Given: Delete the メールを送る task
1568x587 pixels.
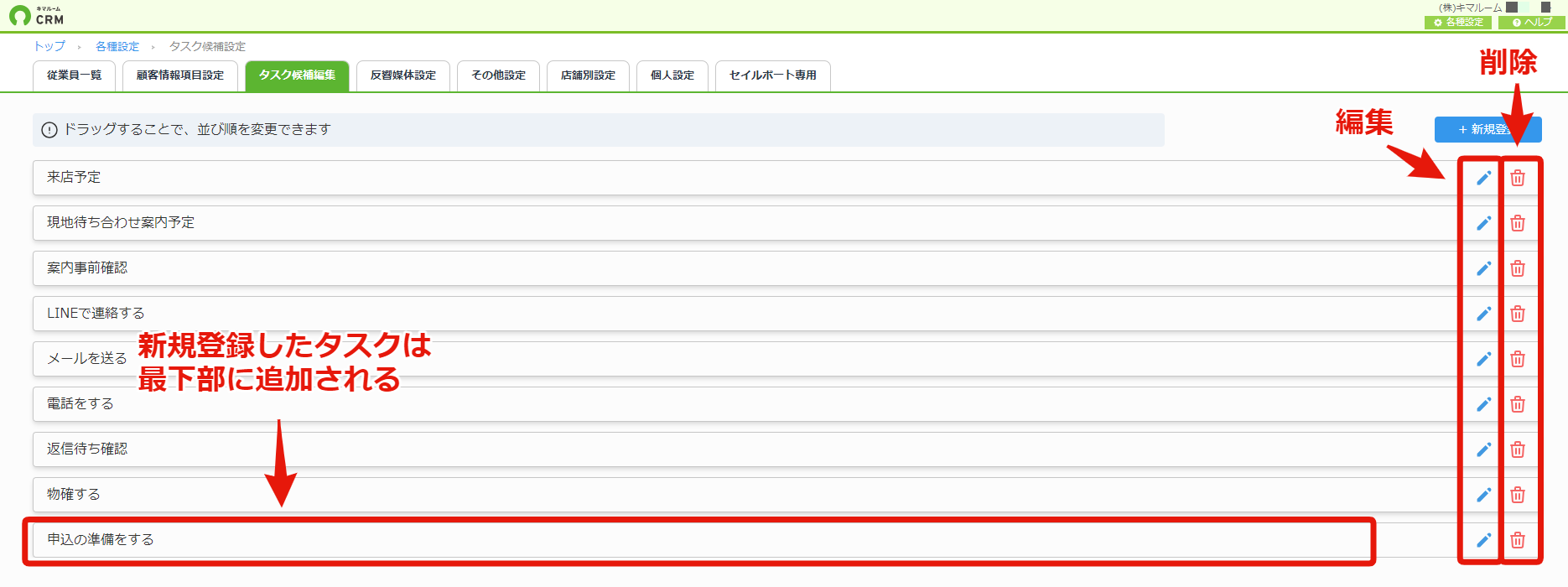Looking at the screenshot, I should pyautogui.click(x=1518, y=359).
